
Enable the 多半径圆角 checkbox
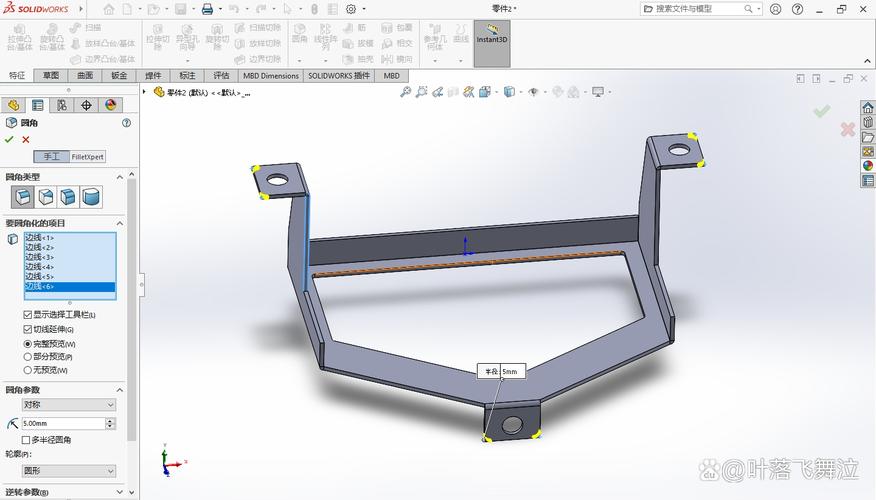(x=26, y=440)
